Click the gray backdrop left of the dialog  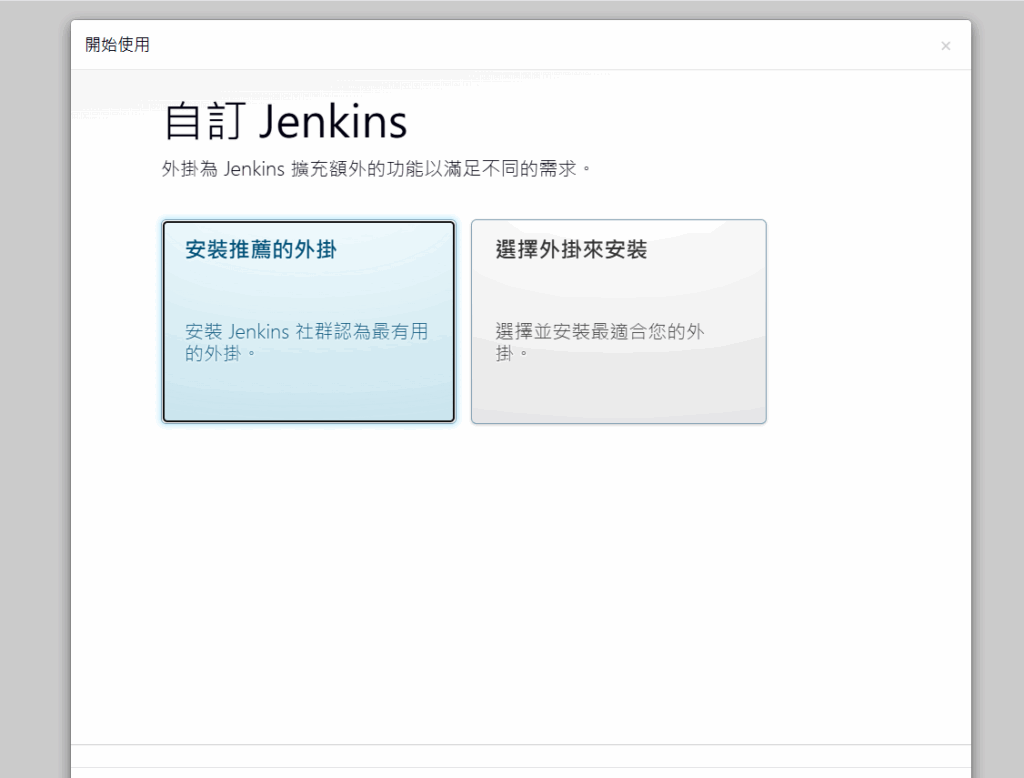tap(35, 400)
